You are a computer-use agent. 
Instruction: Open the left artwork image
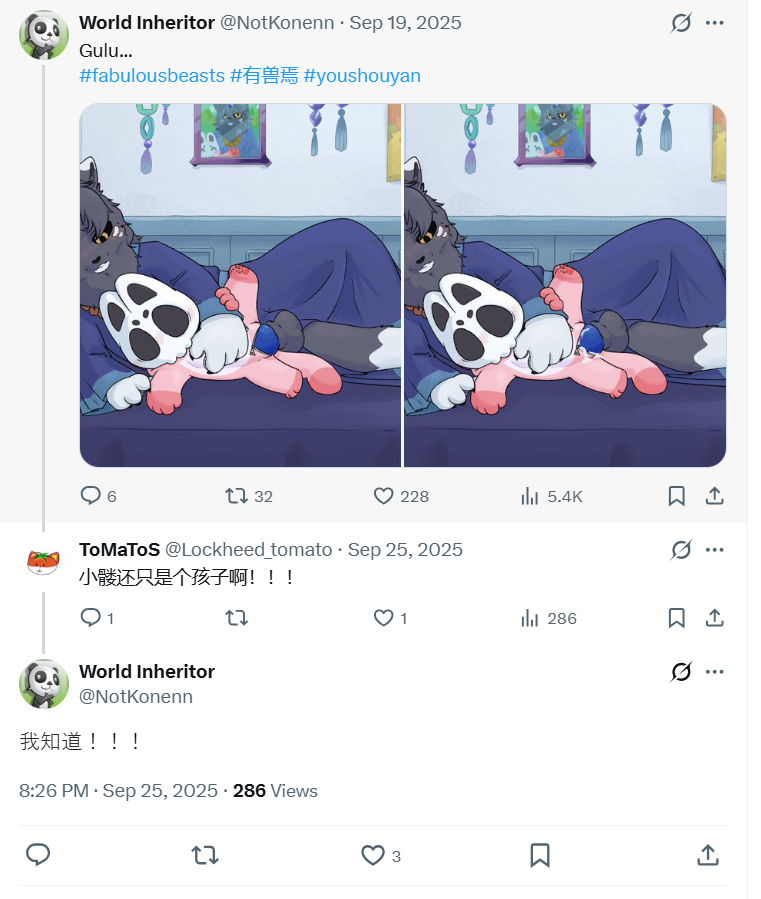(240, 285)
